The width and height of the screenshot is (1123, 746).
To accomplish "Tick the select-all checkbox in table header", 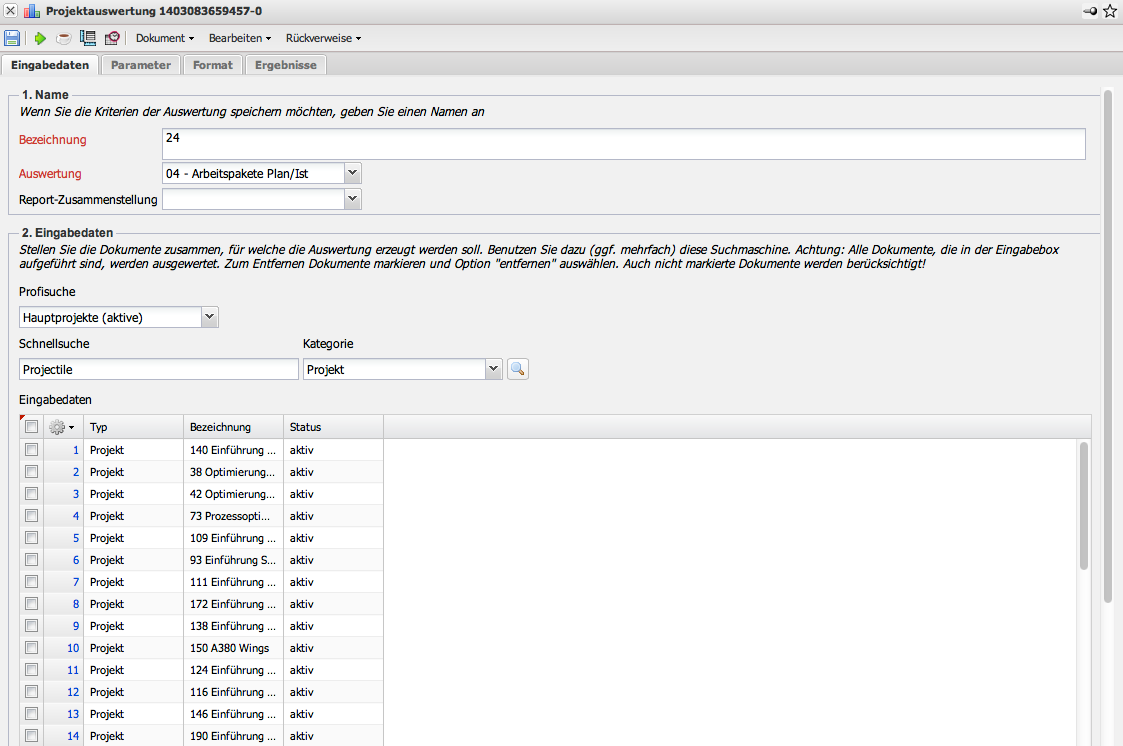I will (32, 427).
